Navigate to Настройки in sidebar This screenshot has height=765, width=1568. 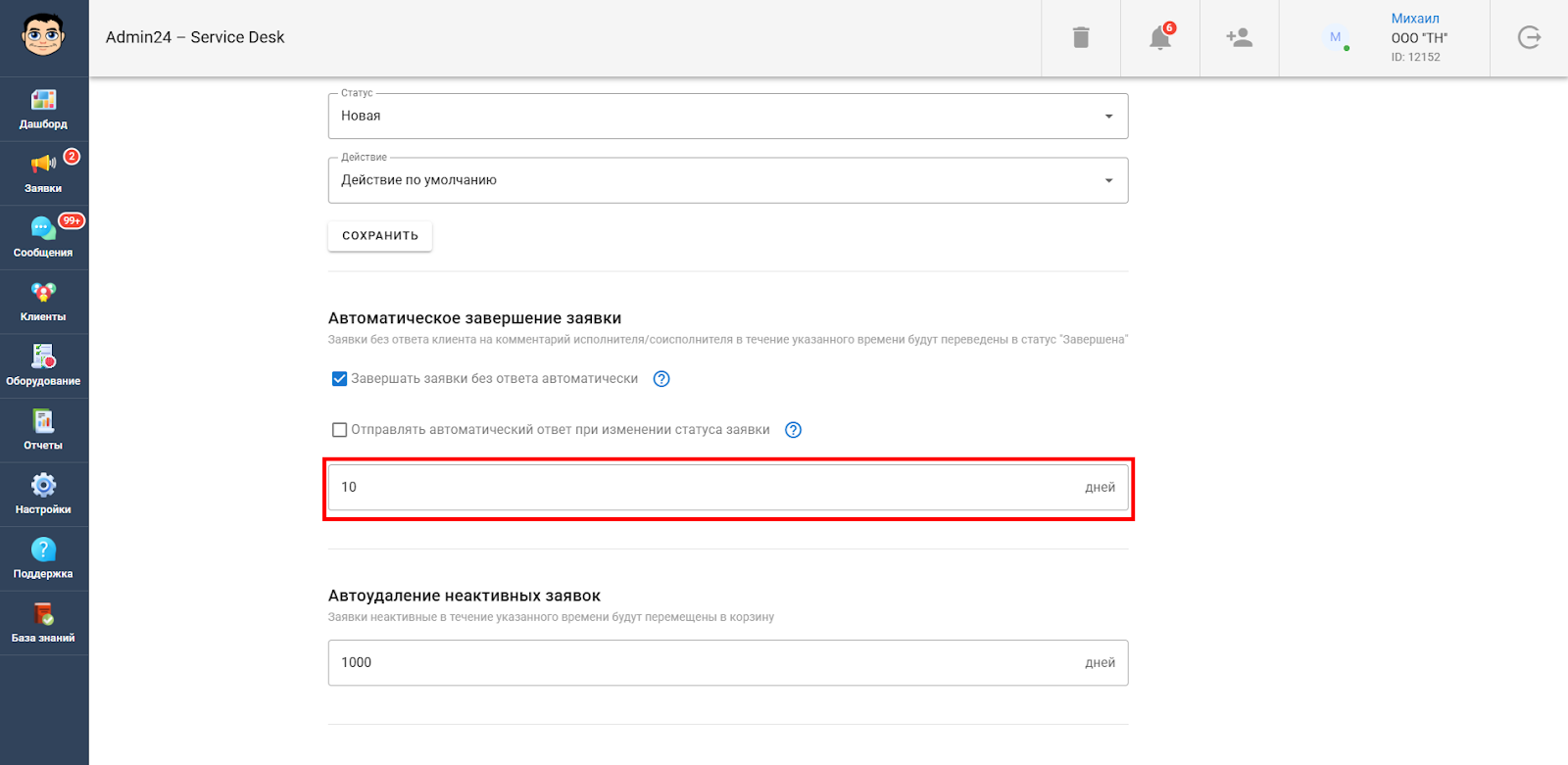tap(43, 494)
